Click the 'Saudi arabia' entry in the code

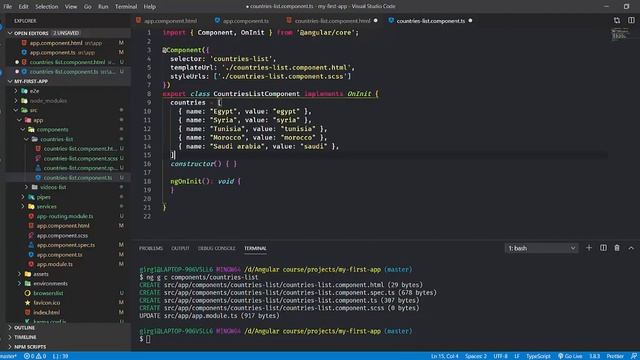point(237,146)
